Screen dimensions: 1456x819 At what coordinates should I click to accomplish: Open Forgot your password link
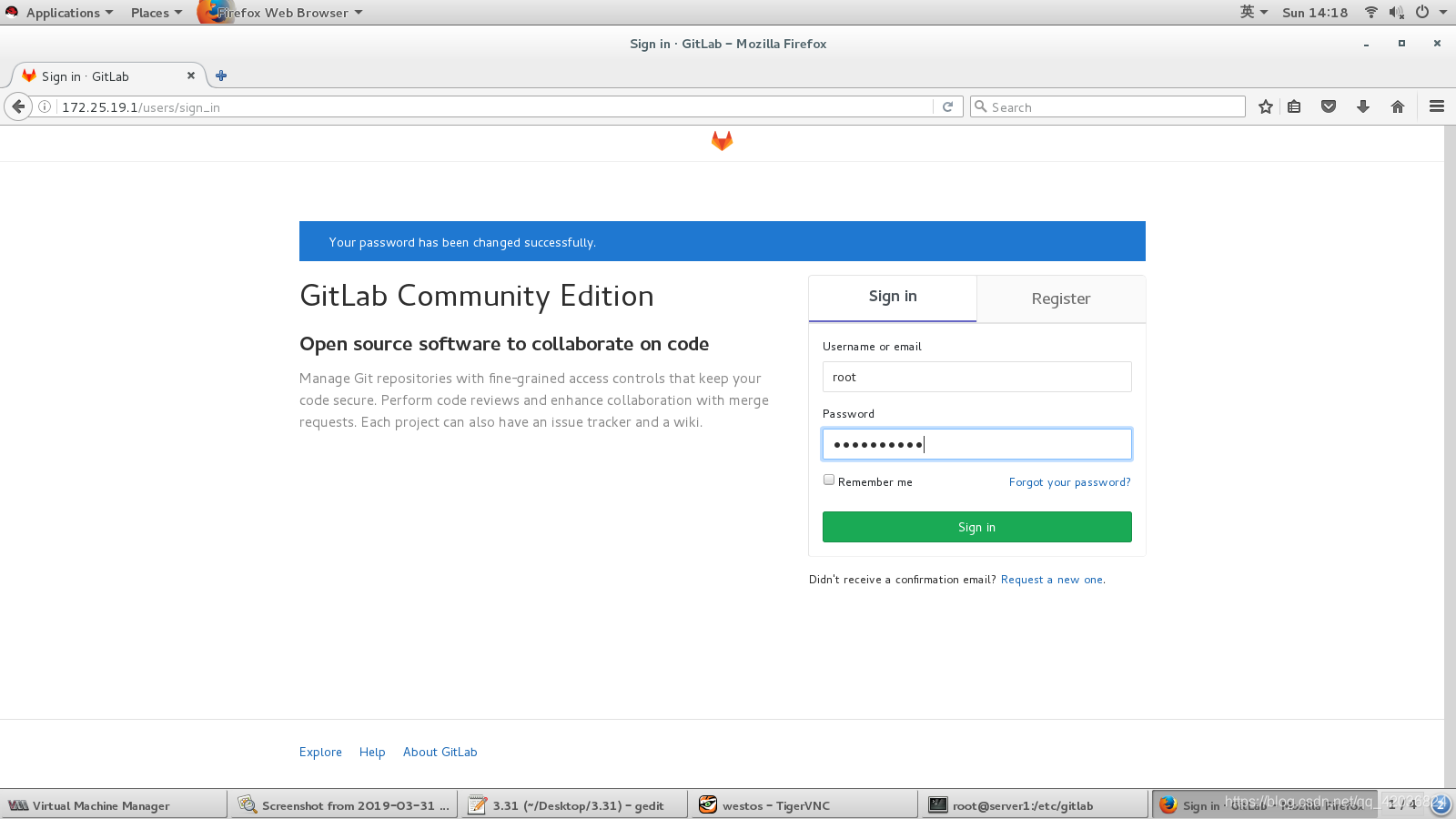click(x=1070, y=482)
